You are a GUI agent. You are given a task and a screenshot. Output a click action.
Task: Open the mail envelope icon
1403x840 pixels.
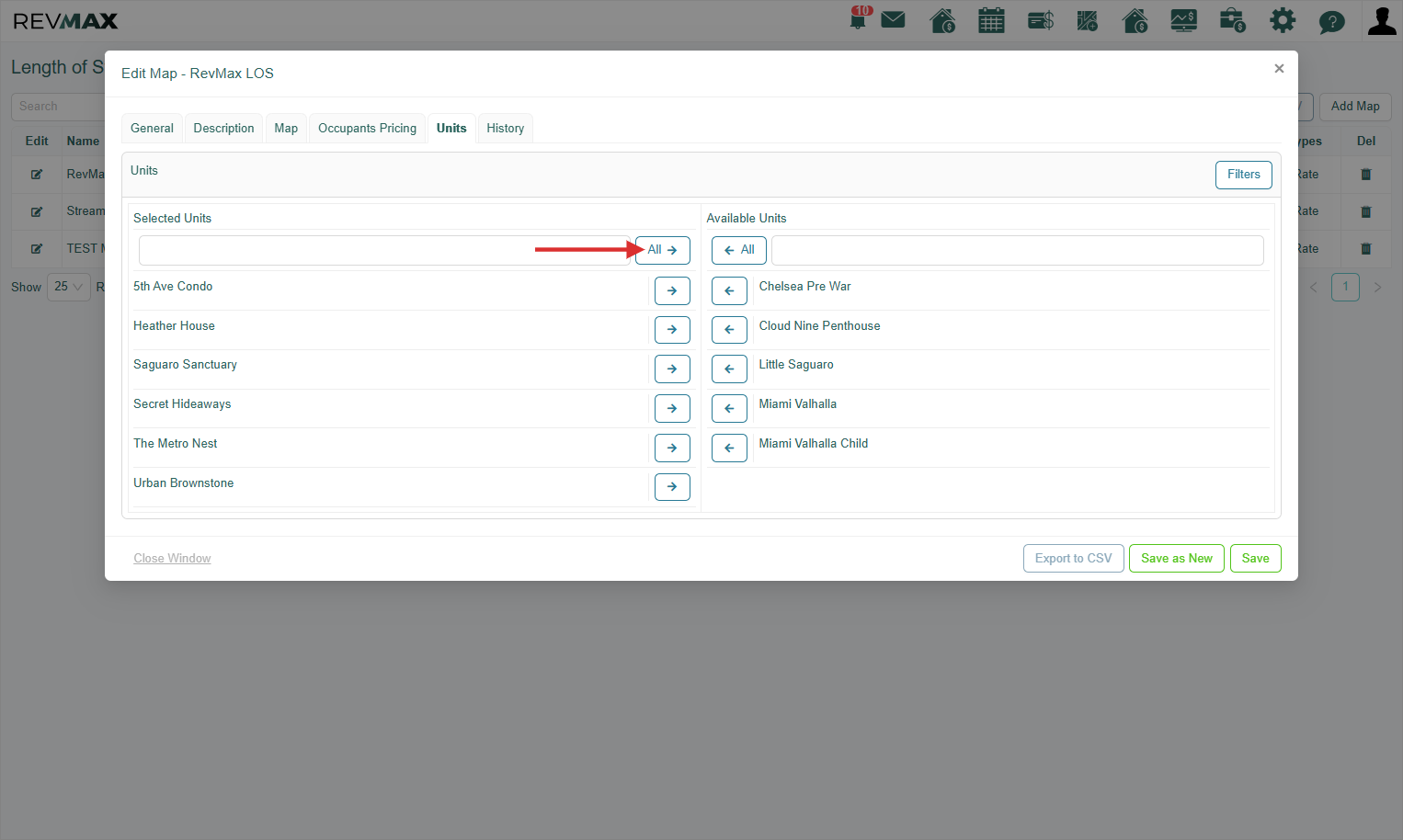[x=893, y=20]
